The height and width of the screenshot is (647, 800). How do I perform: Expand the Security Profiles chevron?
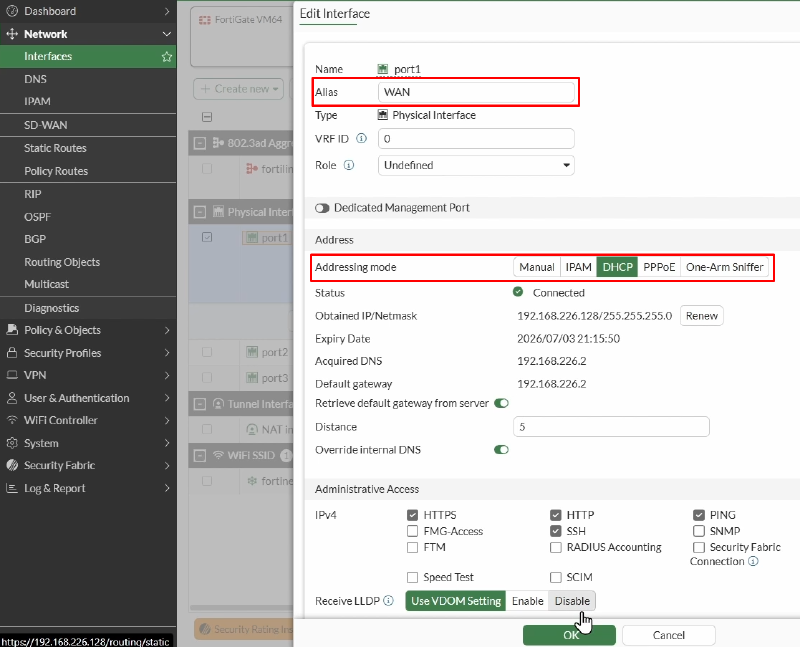(x=167, y=353)
